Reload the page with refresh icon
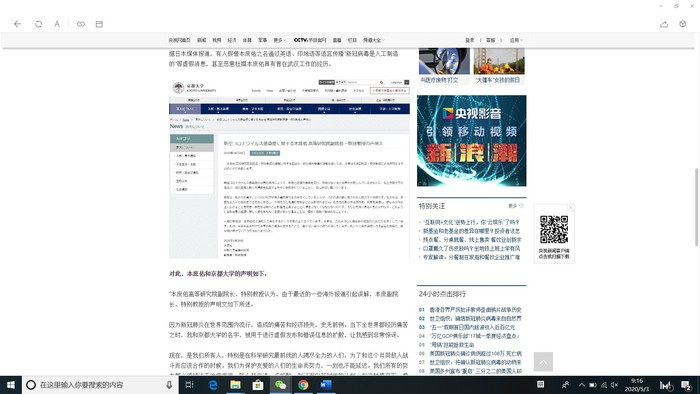Viewport: 700px width, 394px height. (x=38, y=24)
